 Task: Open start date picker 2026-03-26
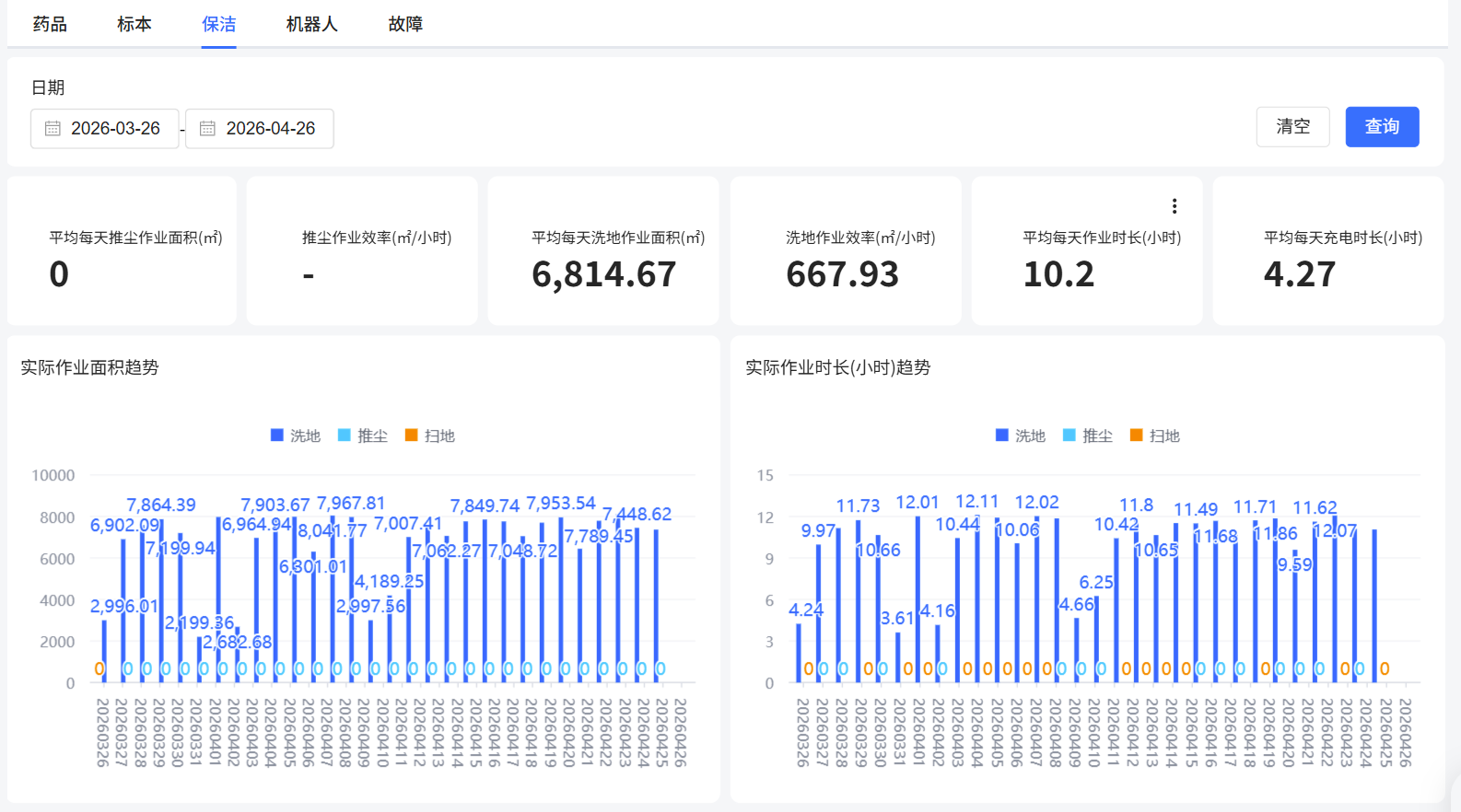coord(105,129)
